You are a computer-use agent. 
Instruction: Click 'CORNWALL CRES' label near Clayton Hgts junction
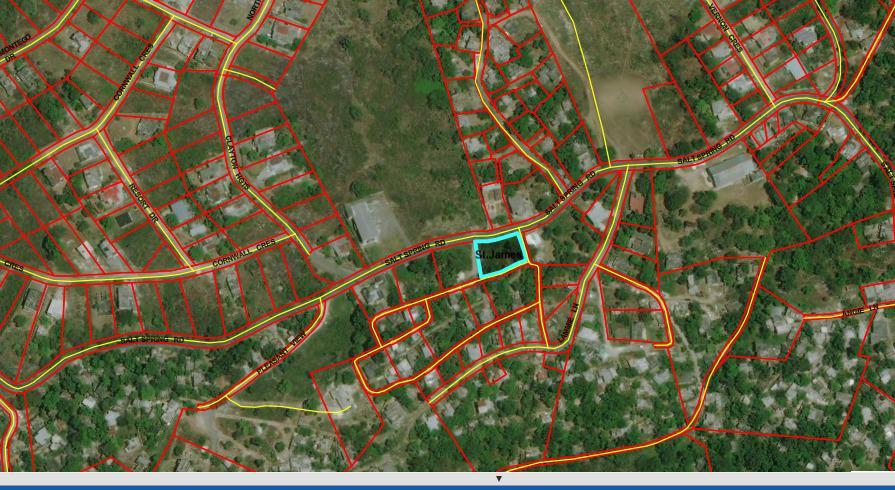point(244,254)
